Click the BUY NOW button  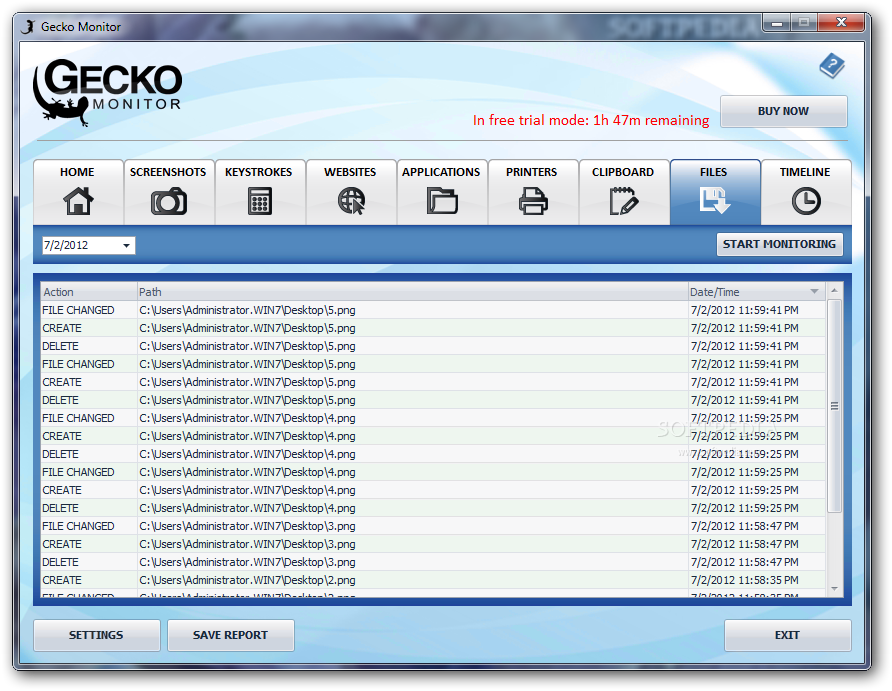coord(783,111)
